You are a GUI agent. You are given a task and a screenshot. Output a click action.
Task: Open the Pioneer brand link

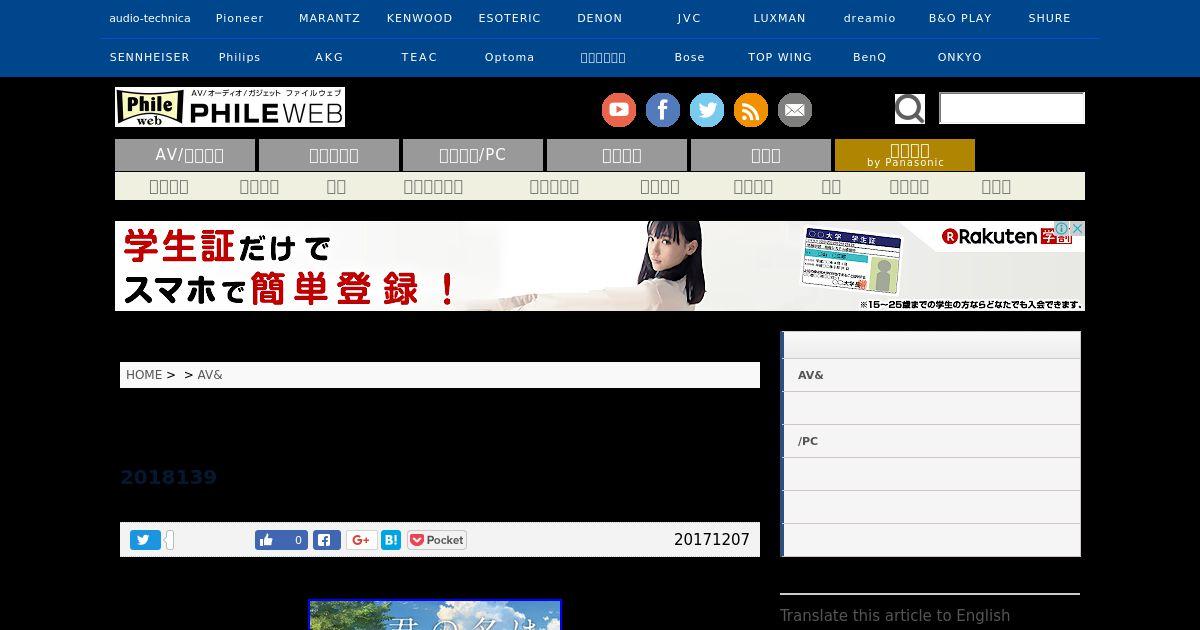click(x=240, y=18)
